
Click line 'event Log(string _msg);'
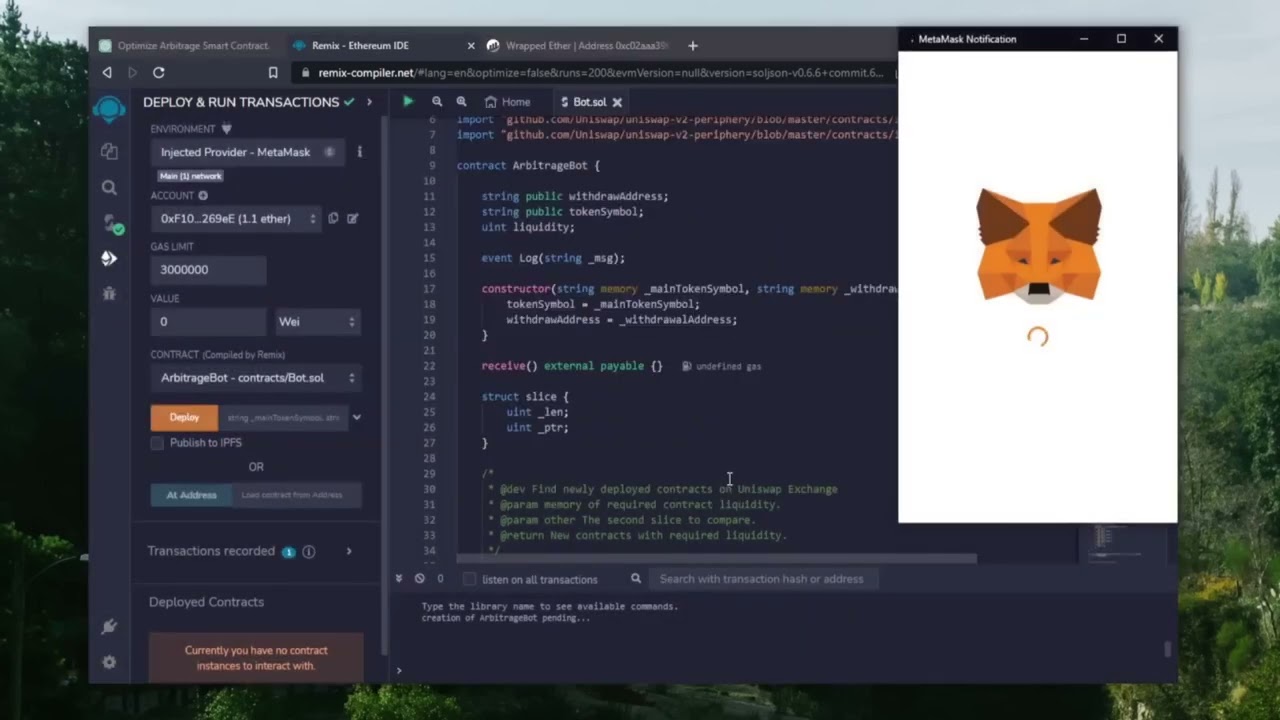click(x=553, y=258)
